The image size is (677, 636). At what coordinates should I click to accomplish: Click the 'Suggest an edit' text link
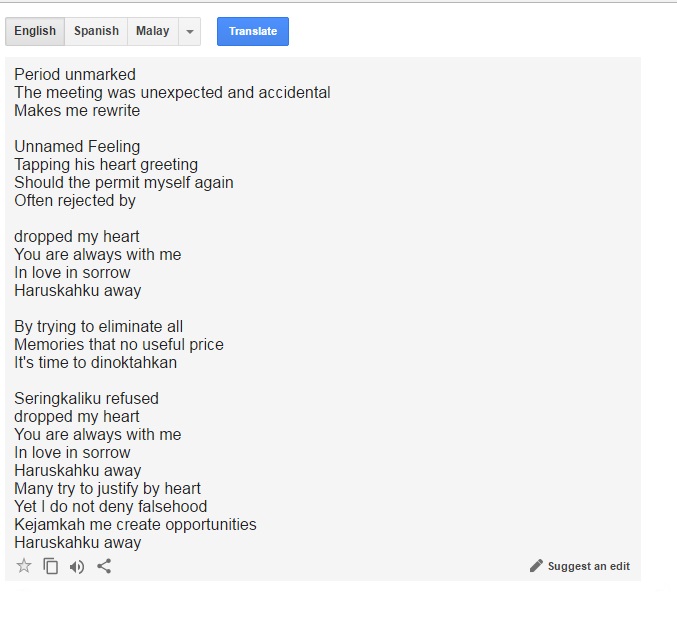coord(588,566)
